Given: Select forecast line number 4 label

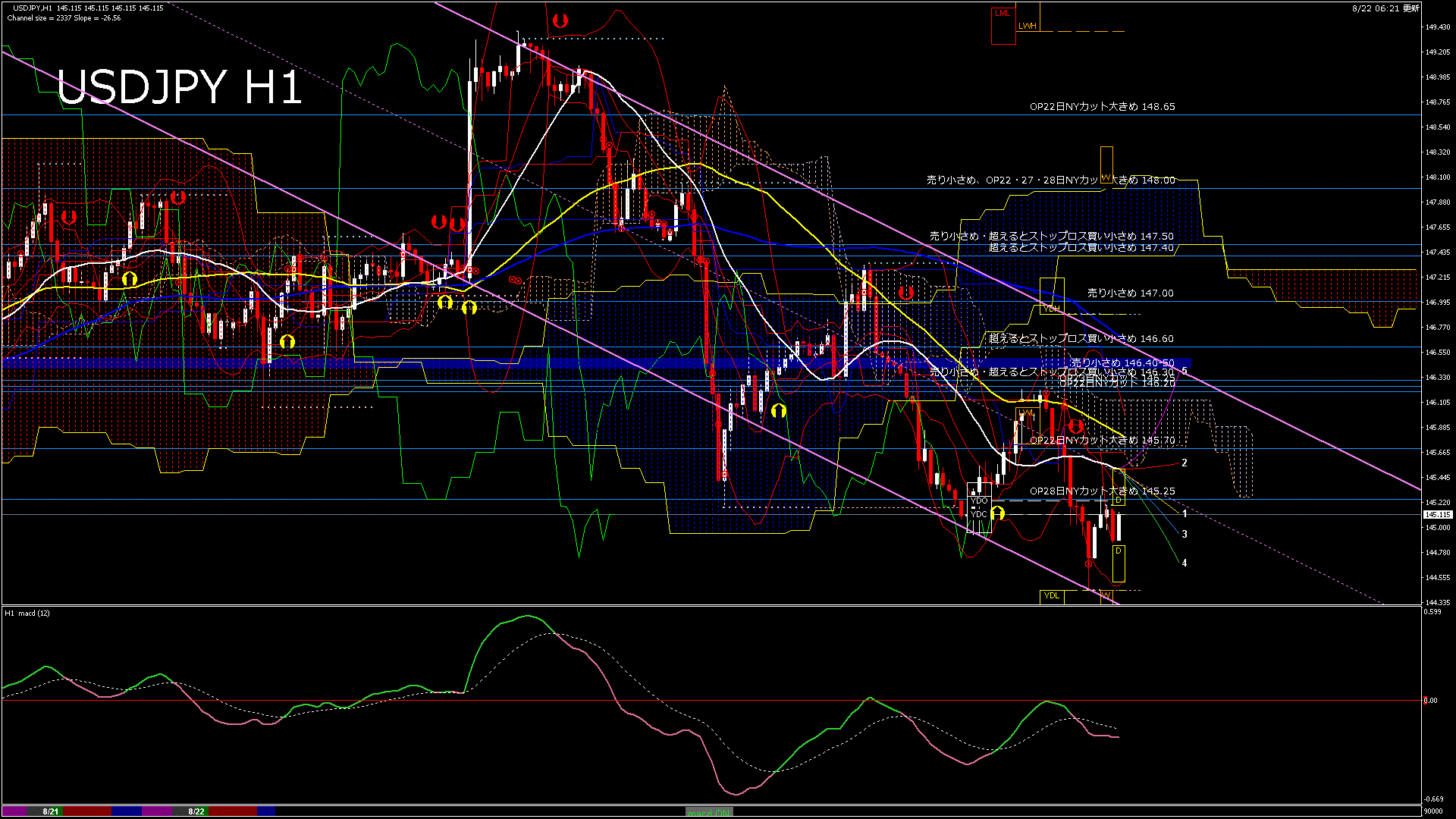Looking at the screenshot, I should tap(1185, 563).
